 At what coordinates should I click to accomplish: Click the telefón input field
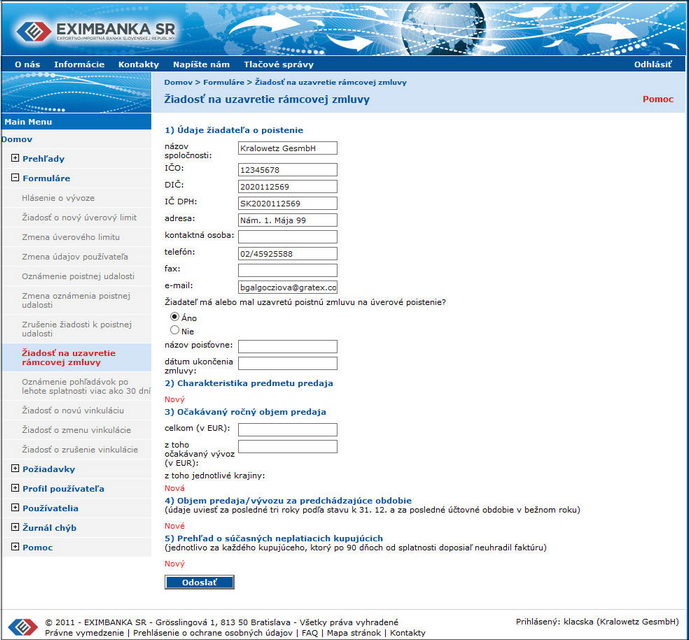[x=288, y=254]
